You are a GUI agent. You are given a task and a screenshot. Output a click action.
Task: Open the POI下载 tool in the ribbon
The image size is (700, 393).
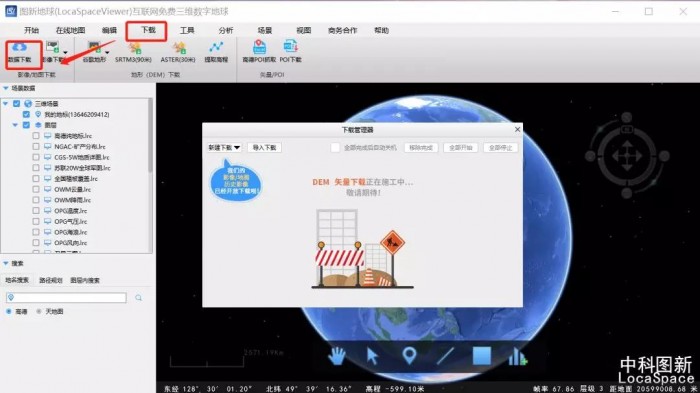point(291,52)
